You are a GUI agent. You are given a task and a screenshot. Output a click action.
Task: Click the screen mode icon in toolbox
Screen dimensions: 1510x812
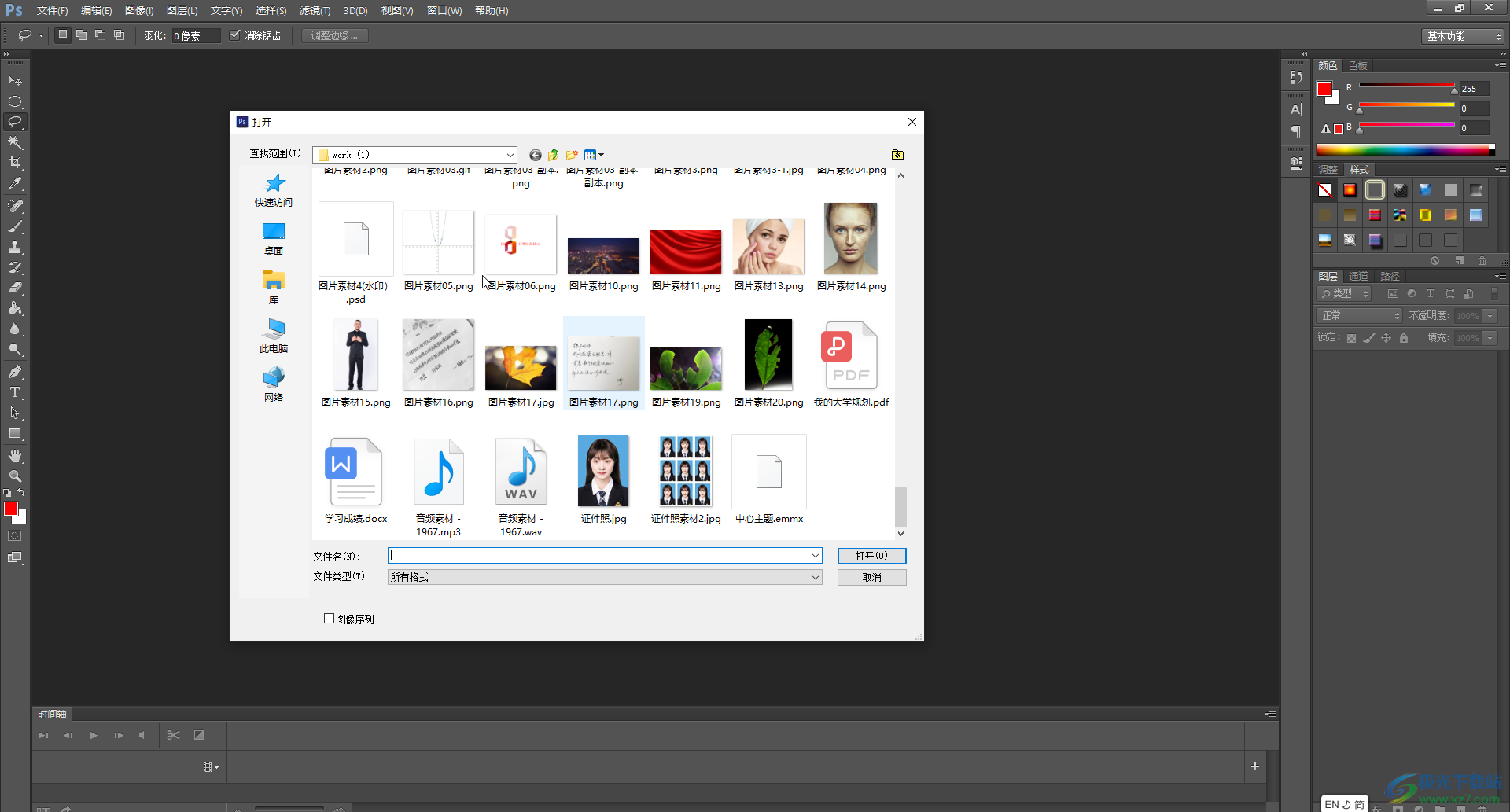[15, 557]
